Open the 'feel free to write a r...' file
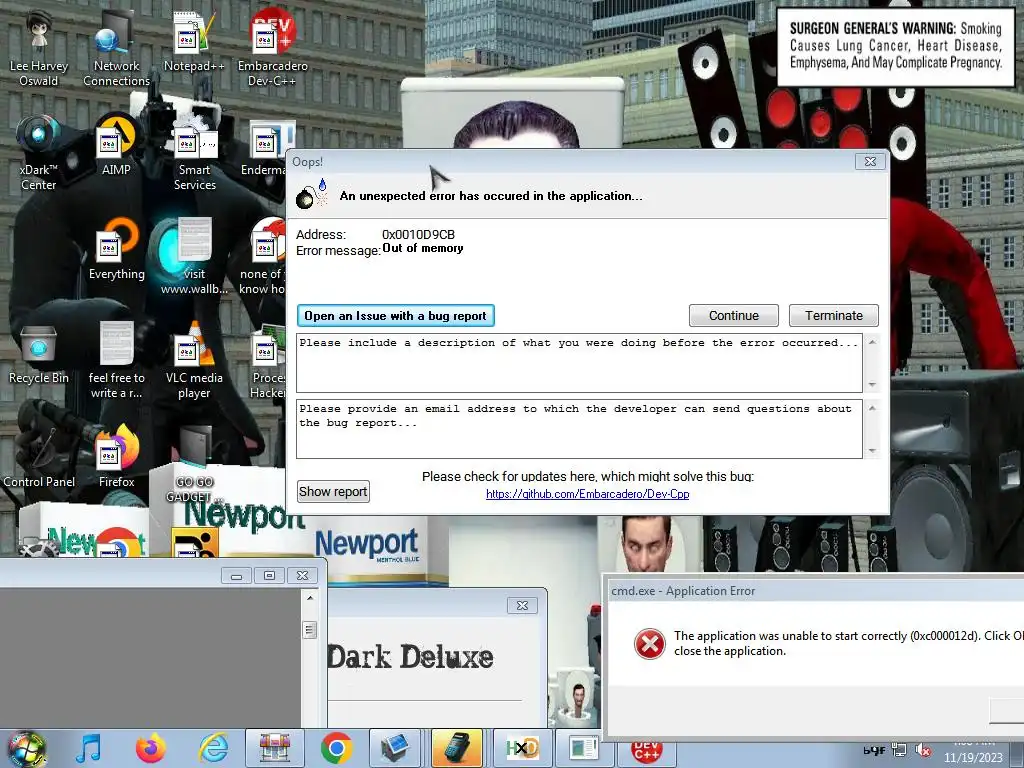1024x768 pixels. click(x=116, y=360)
